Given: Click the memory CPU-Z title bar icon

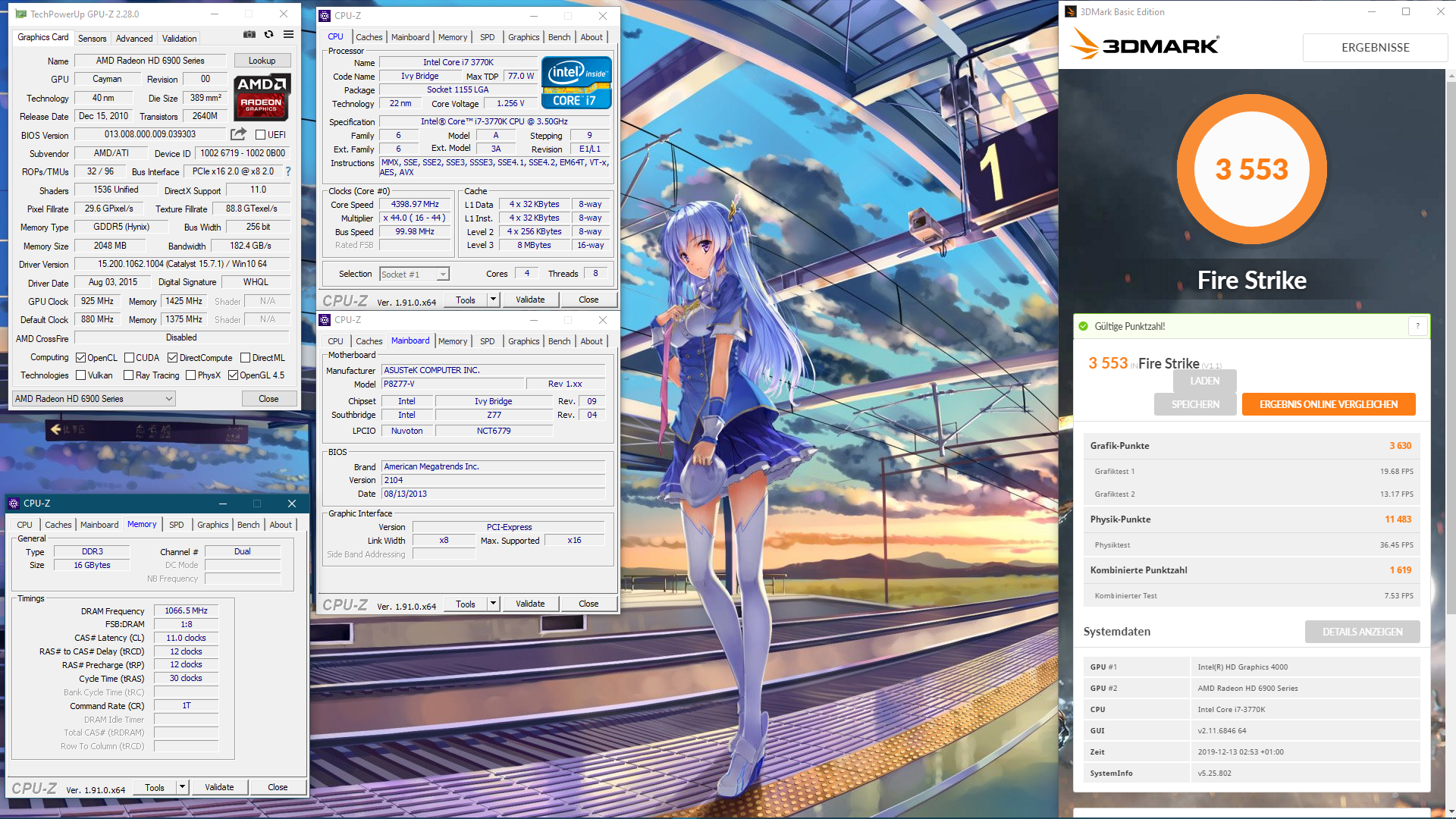Looking at the screenshot, I should (x=14, y=504).
